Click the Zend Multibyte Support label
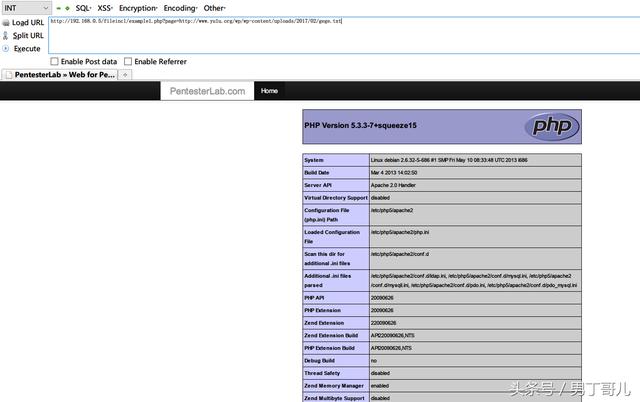 pos(334,398)
